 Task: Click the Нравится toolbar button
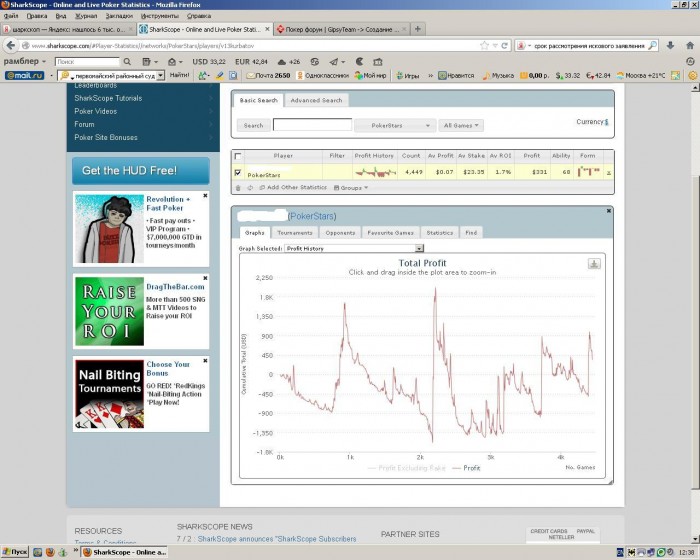click(456, 75)
